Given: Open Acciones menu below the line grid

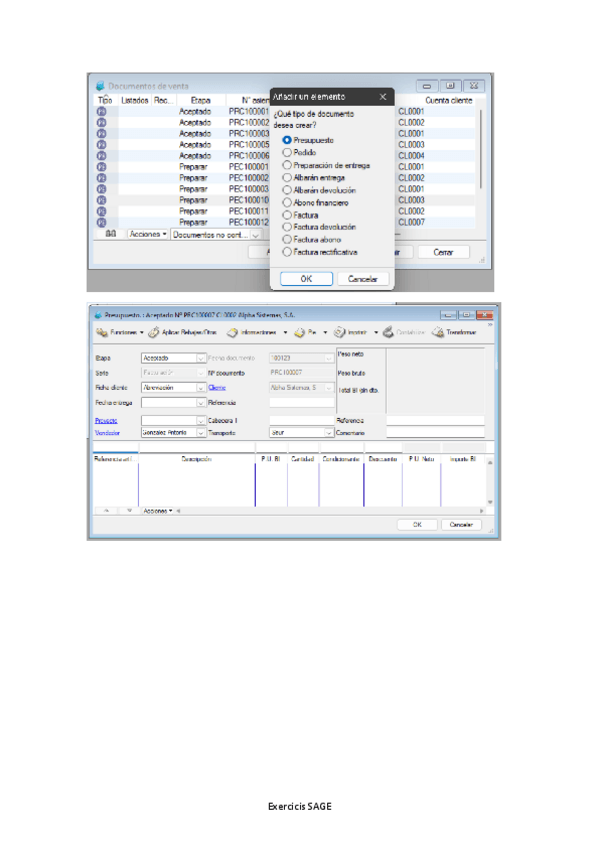Looking at the screenshot, I should click(x=157, y=510).
